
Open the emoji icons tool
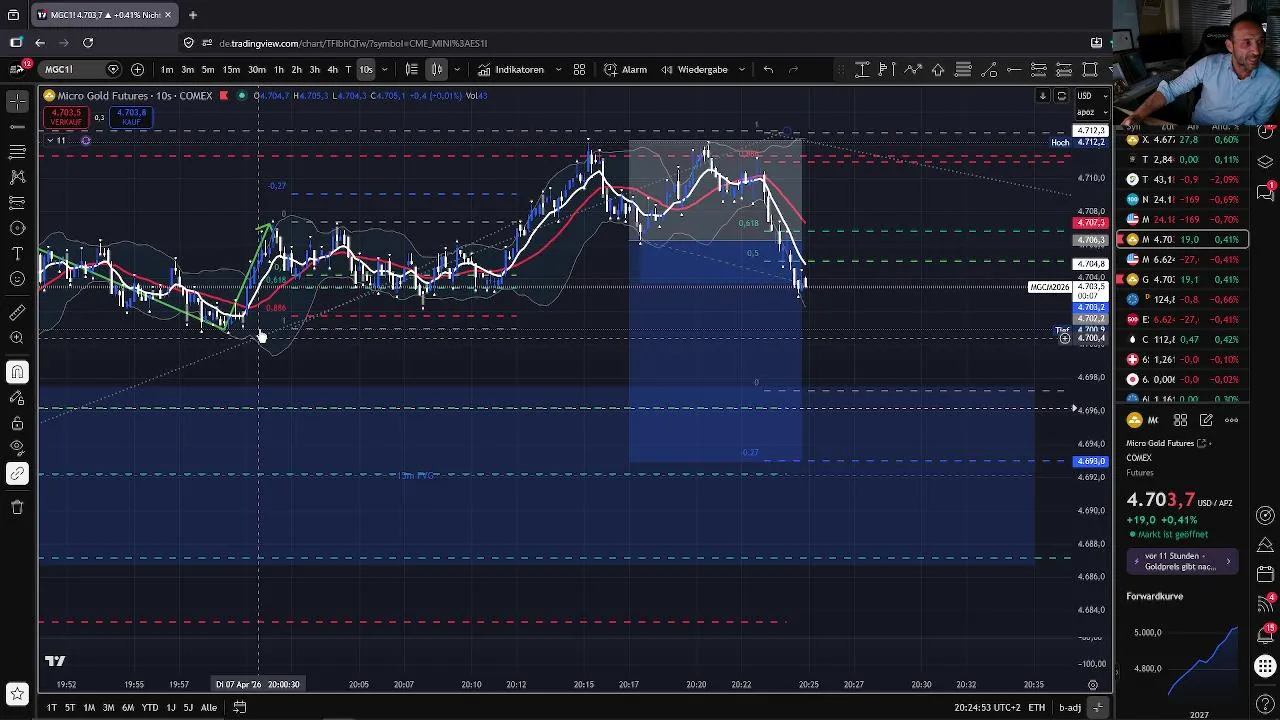point(17,279)
